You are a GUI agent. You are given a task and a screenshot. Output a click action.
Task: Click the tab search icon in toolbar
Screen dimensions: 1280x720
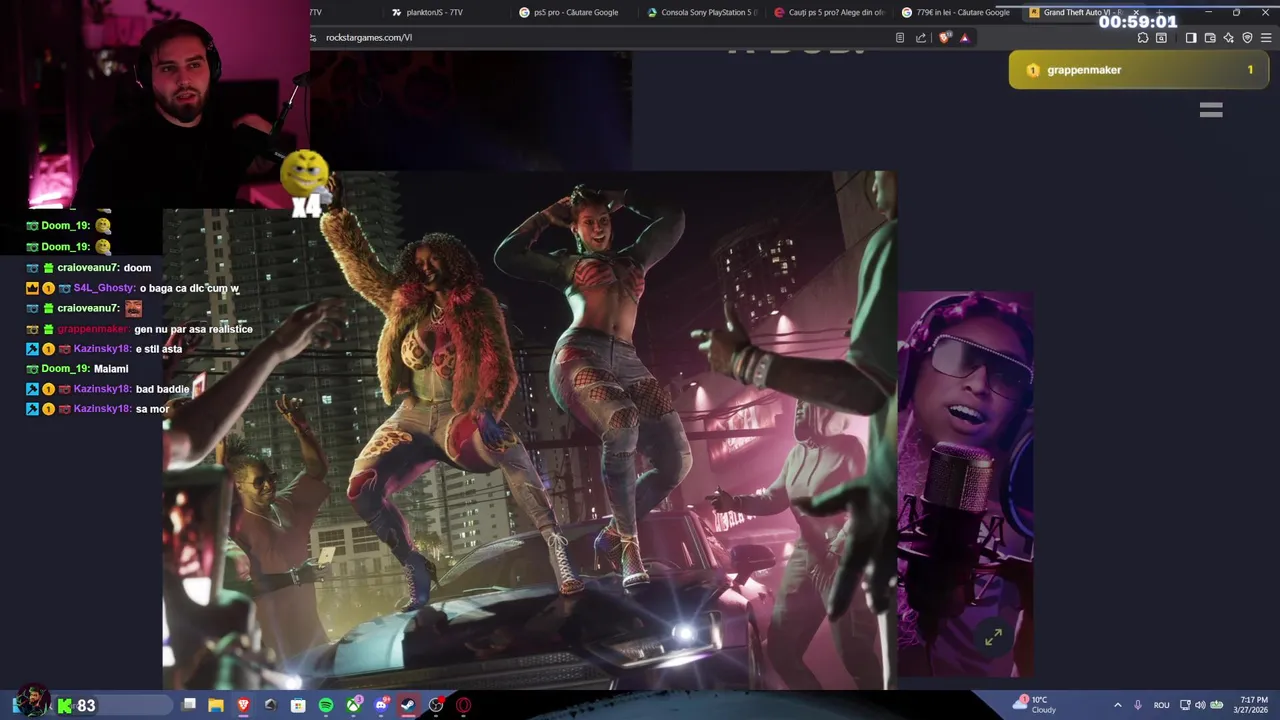[x=1161, y=38]
